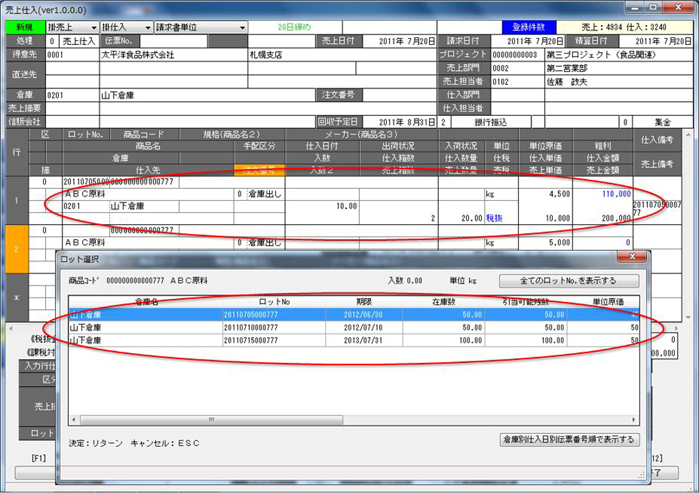Click the blue 税抜 text in row 1
The height and width of the screenshot is (493, 699).
[496, 217]
